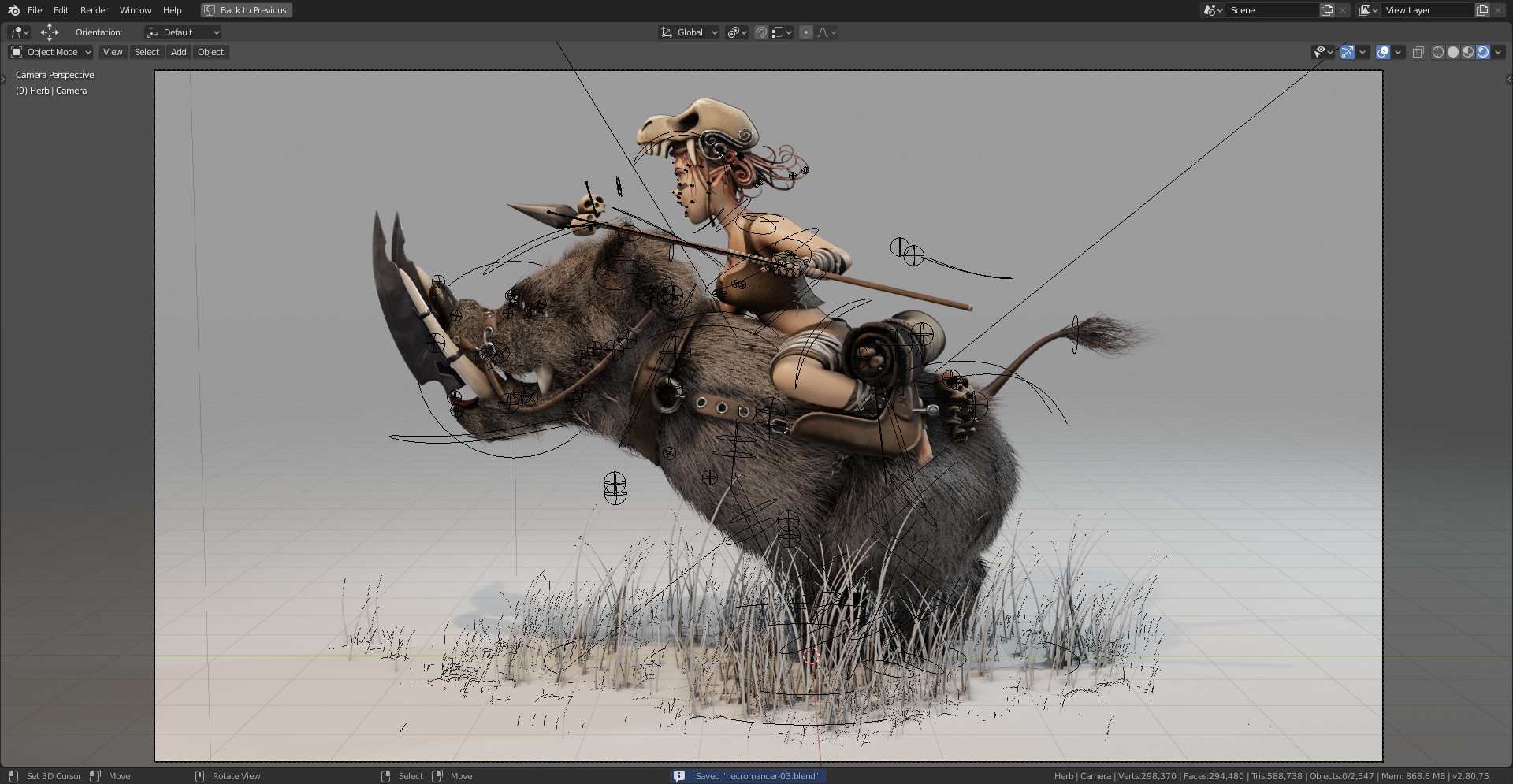Click the Select mouse hint icon
1513x784 pixels.
[x=385, y=776]
